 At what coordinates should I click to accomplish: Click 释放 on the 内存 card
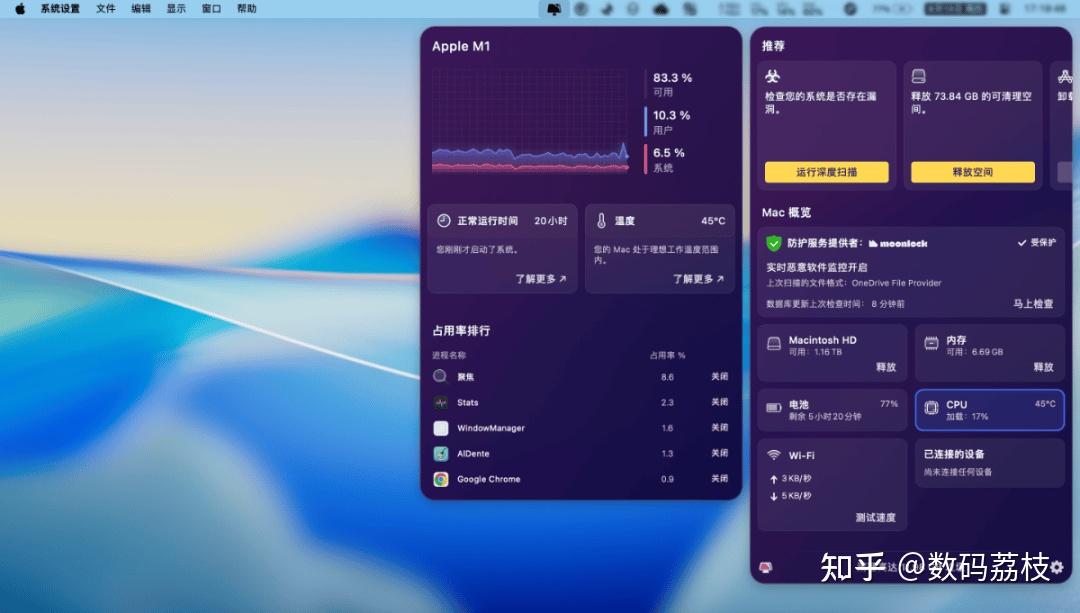[1043, 367]
